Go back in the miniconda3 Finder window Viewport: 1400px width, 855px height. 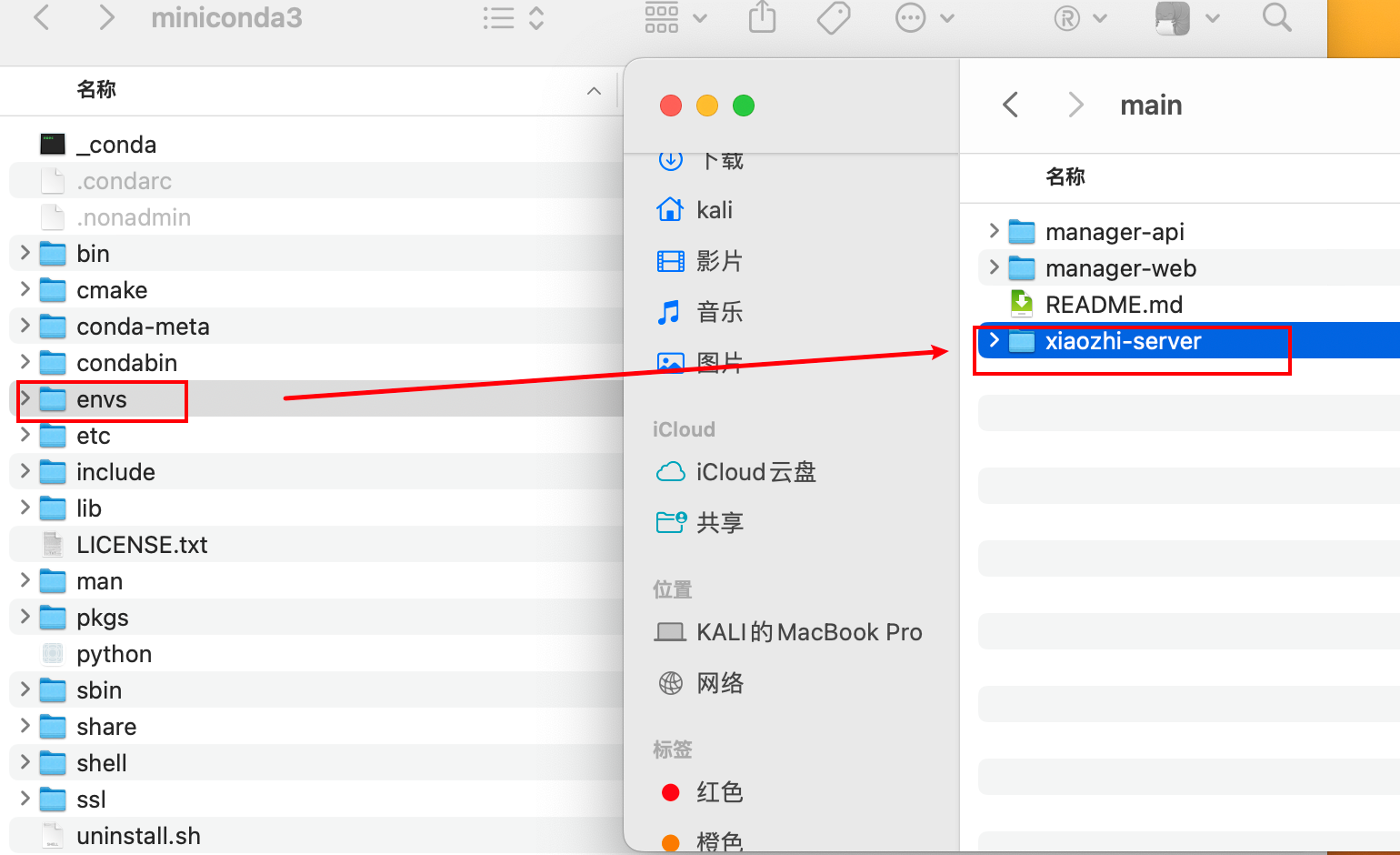[x=41, y=17]
